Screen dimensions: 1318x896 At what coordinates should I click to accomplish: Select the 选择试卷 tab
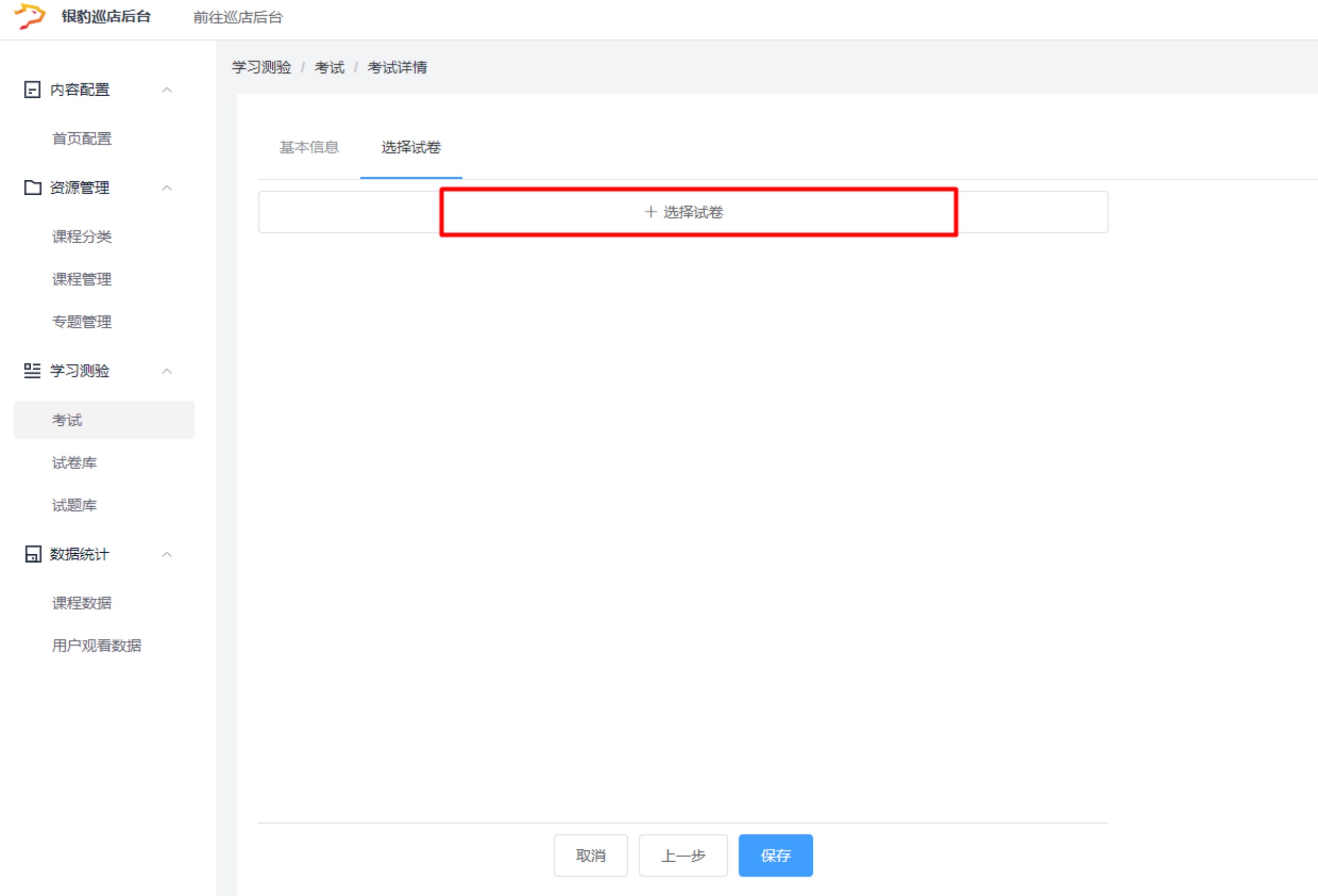coord(410,148)
